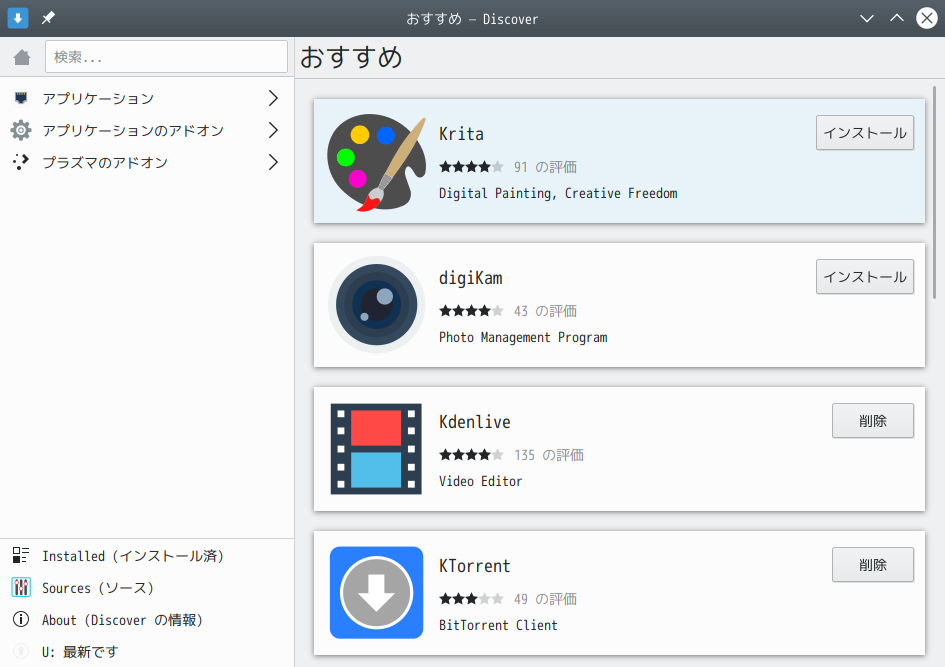
Task: Click KTorrent's 49 の評価 review count
Action: (x=545, y=599)
